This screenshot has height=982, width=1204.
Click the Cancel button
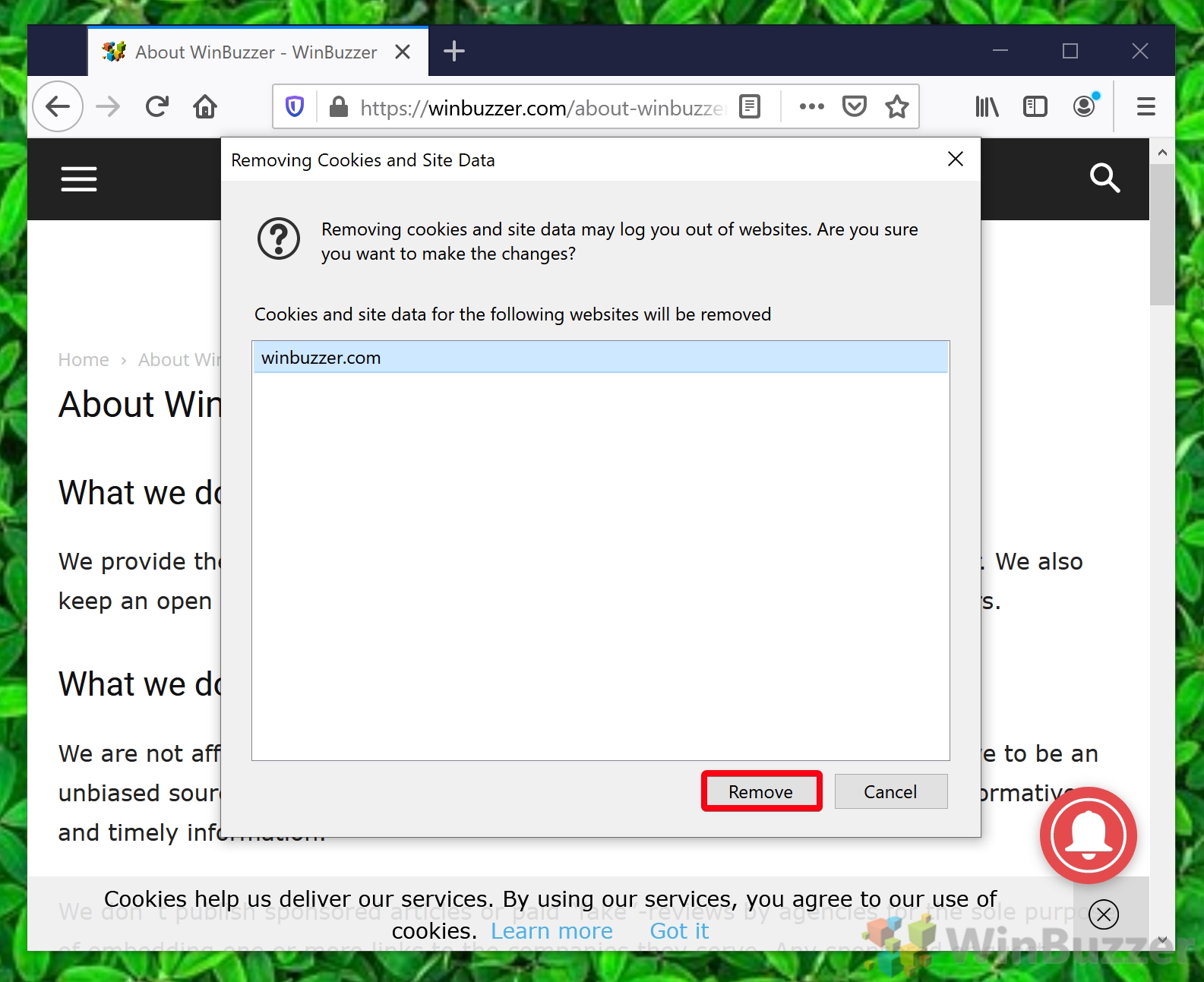point(890,791)
